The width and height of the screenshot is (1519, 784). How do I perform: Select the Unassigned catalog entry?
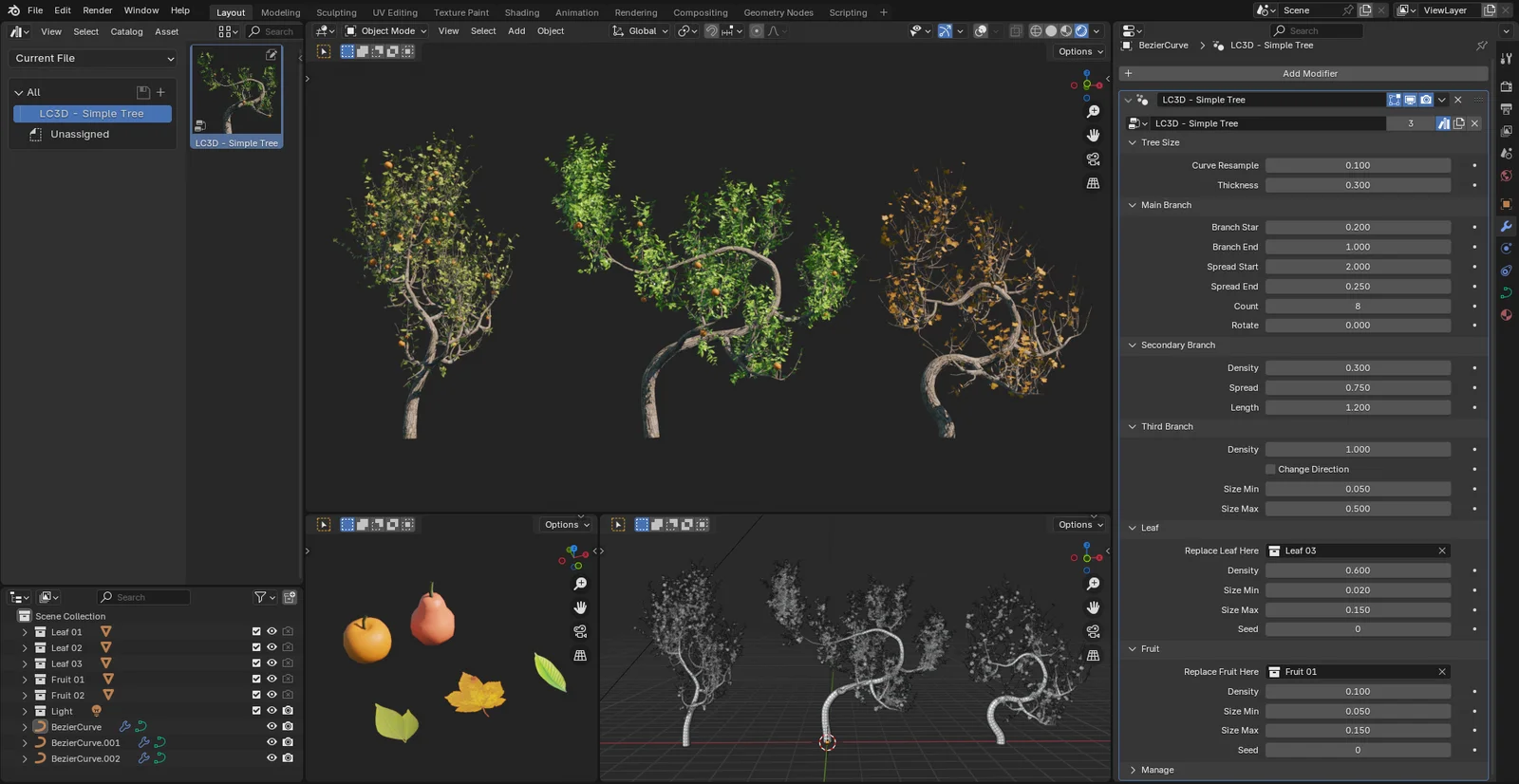(80, 135)
